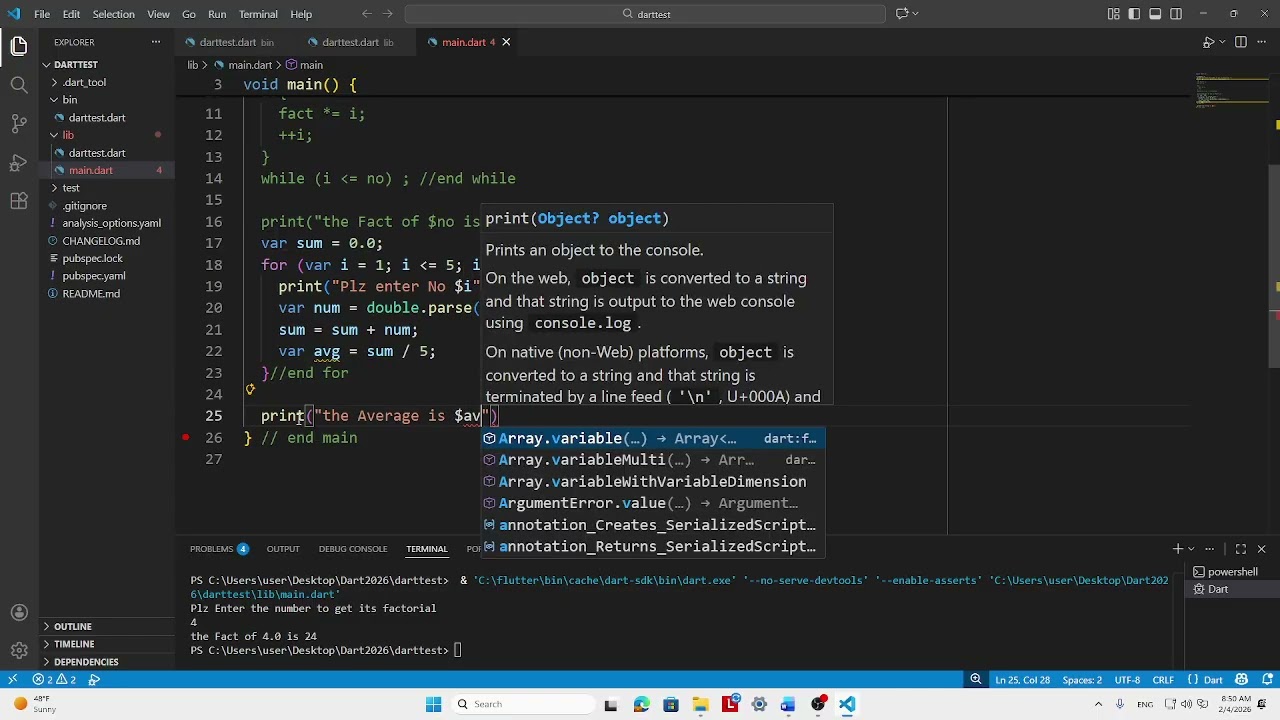Maximize the terminal panel size
Viewport: 1280px width, 720px height.
point(1241,549)
